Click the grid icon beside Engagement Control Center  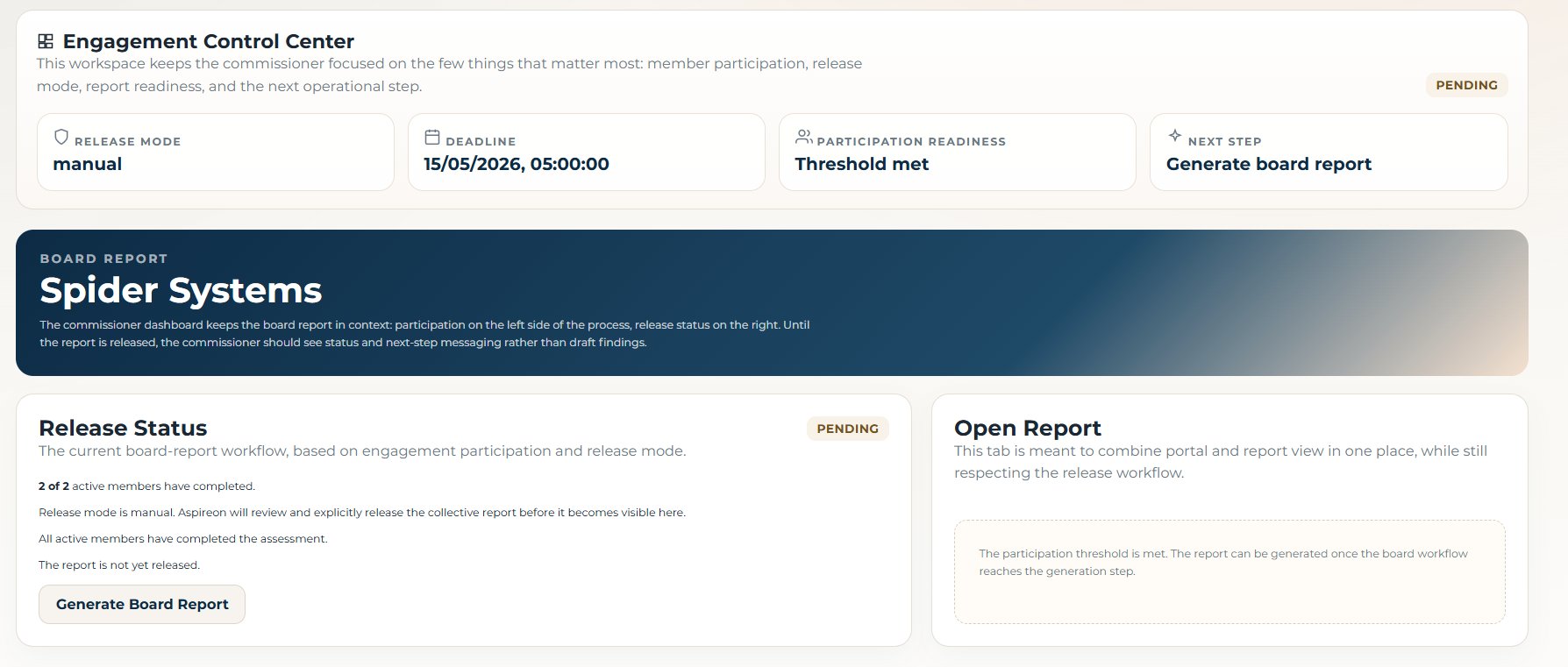[x=46, y=41]
